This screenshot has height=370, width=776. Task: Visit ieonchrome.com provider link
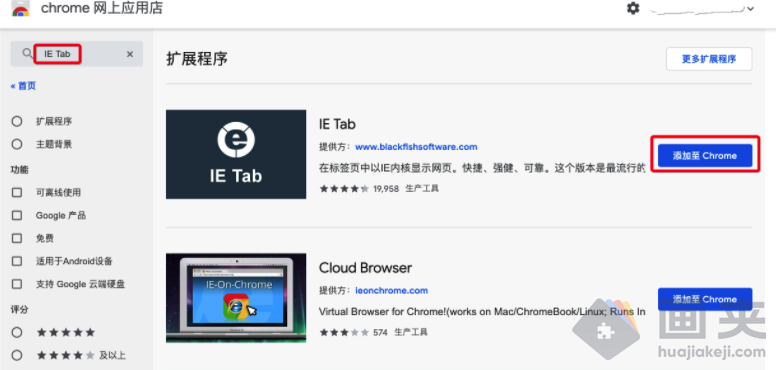click(391, 290)
